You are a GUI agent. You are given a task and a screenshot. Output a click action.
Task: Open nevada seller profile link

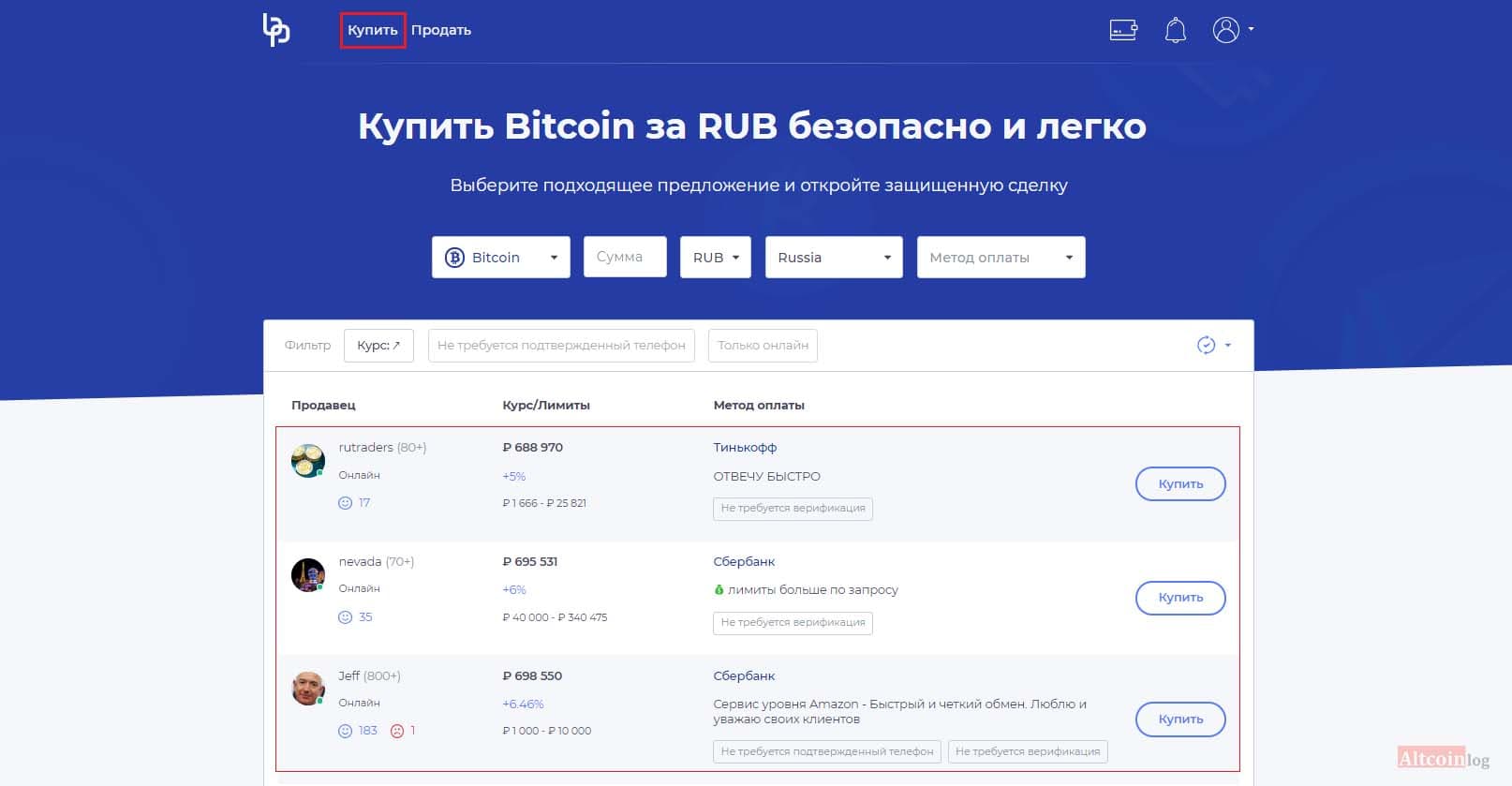tap(360, 561)
